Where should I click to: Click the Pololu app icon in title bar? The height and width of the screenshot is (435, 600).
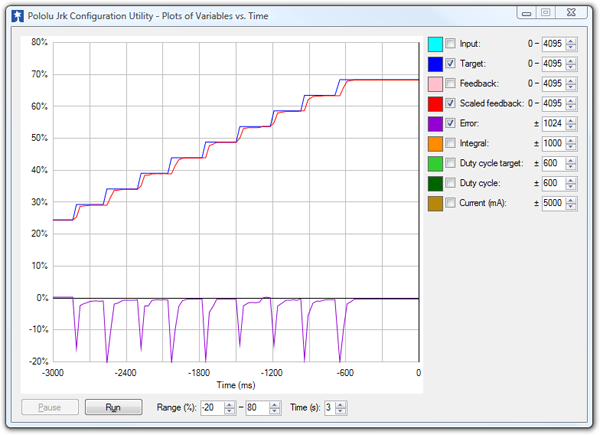coord(16,13)
